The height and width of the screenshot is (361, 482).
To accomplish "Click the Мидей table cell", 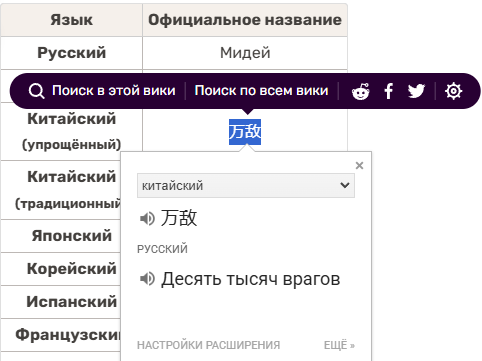I will tap(245, 53).
